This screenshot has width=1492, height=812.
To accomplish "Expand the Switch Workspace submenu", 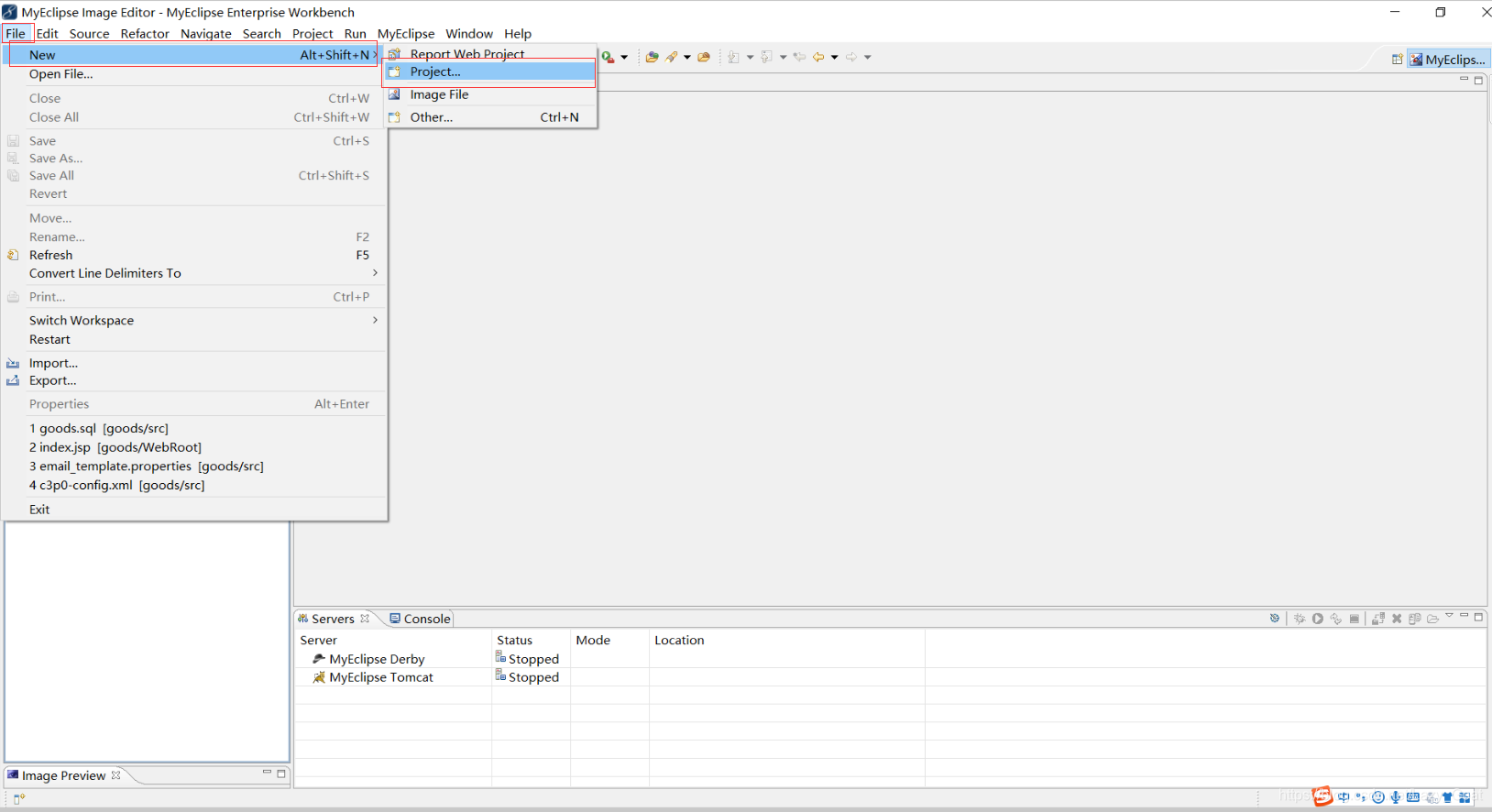I will click(x=193, y=320).
